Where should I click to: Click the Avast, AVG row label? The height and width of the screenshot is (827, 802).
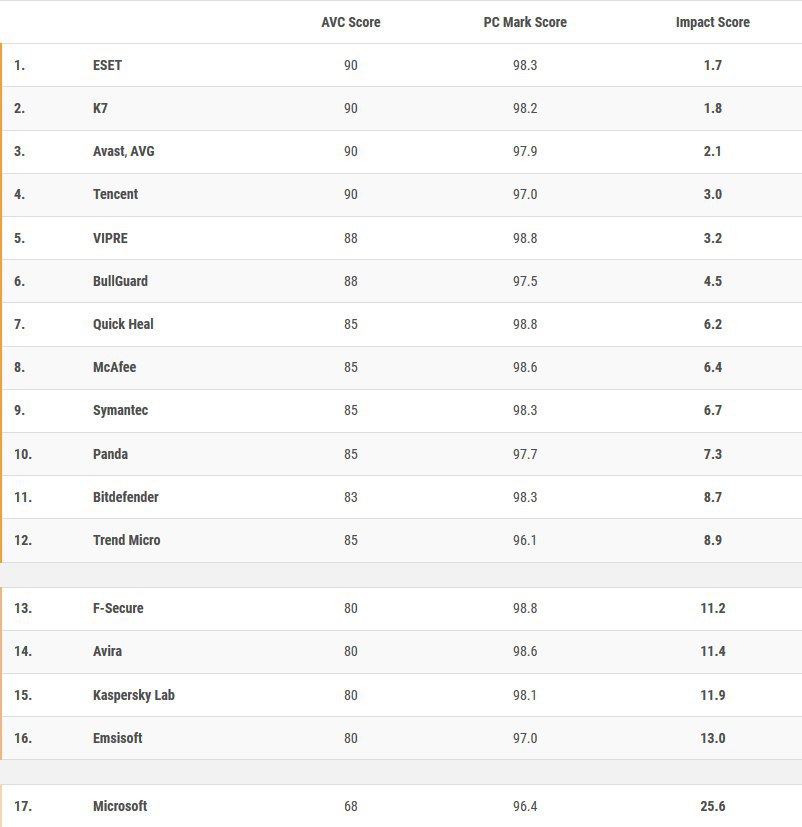[123, 151]
